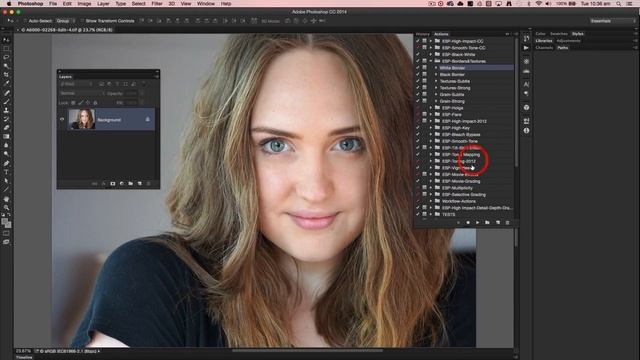Toggle checkmark for ESP-High-Impact-CC set
640x360 pixels.
point(418,41)
